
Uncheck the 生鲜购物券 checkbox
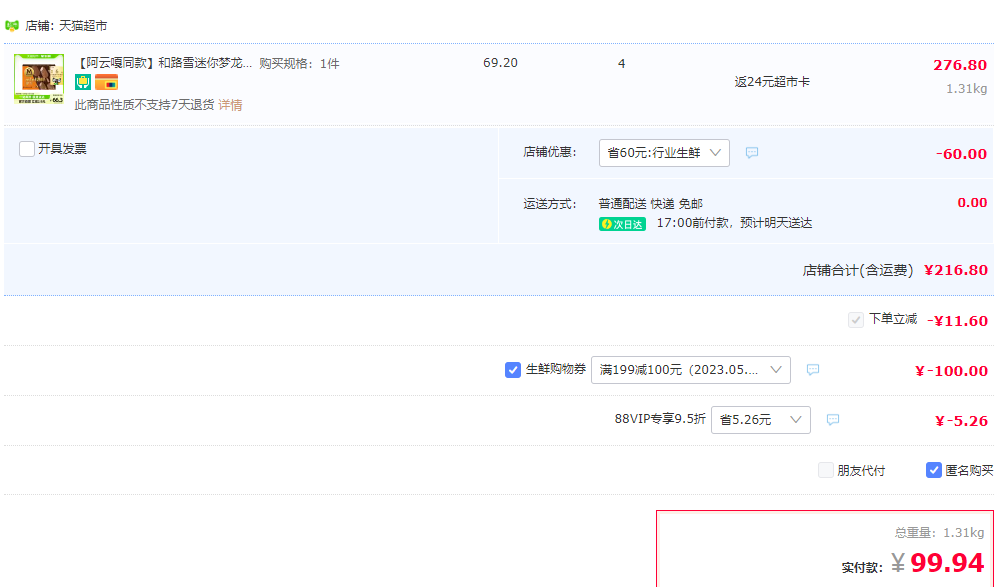(x=513, y=370)
